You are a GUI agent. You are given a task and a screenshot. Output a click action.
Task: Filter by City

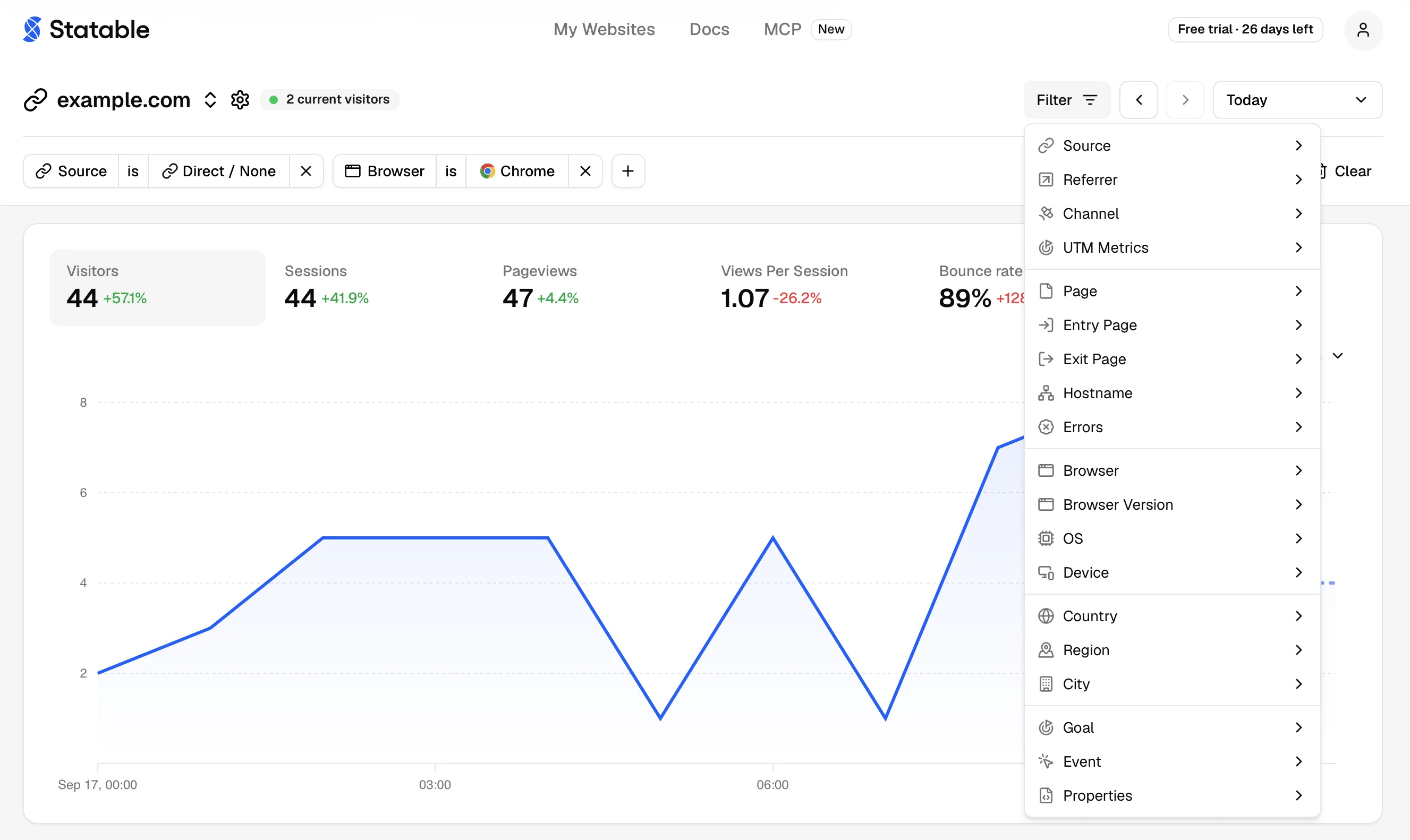tap(1171, 684)
